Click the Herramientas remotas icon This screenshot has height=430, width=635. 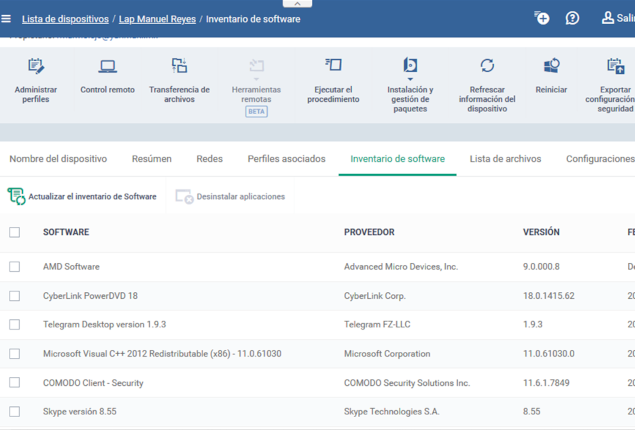256,66
